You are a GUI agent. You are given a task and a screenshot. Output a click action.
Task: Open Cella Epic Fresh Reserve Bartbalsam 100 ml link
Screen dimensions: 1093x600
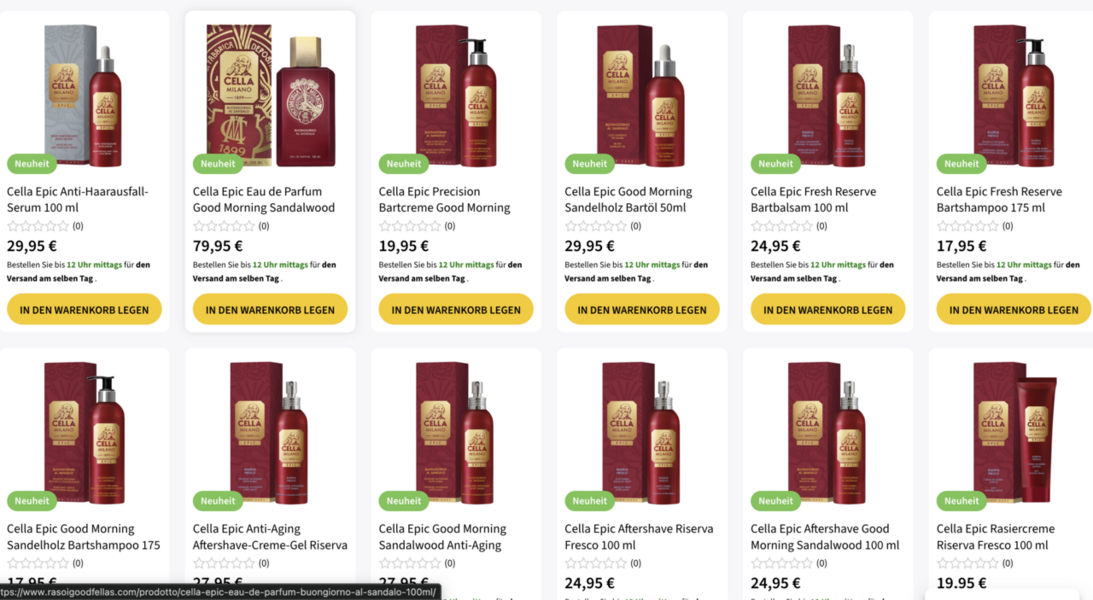click(x=813, y=200)
